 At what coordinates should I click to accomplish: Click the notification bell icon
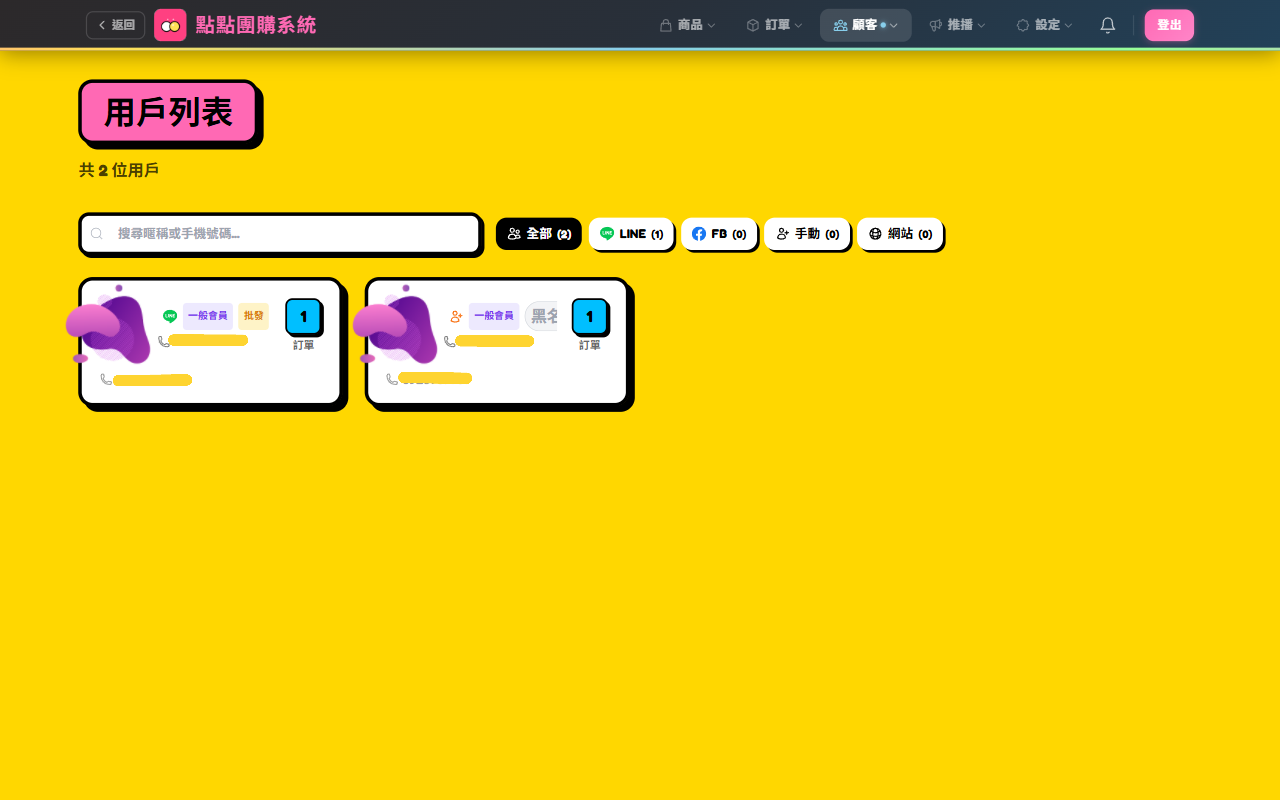tap(1107, 25)
